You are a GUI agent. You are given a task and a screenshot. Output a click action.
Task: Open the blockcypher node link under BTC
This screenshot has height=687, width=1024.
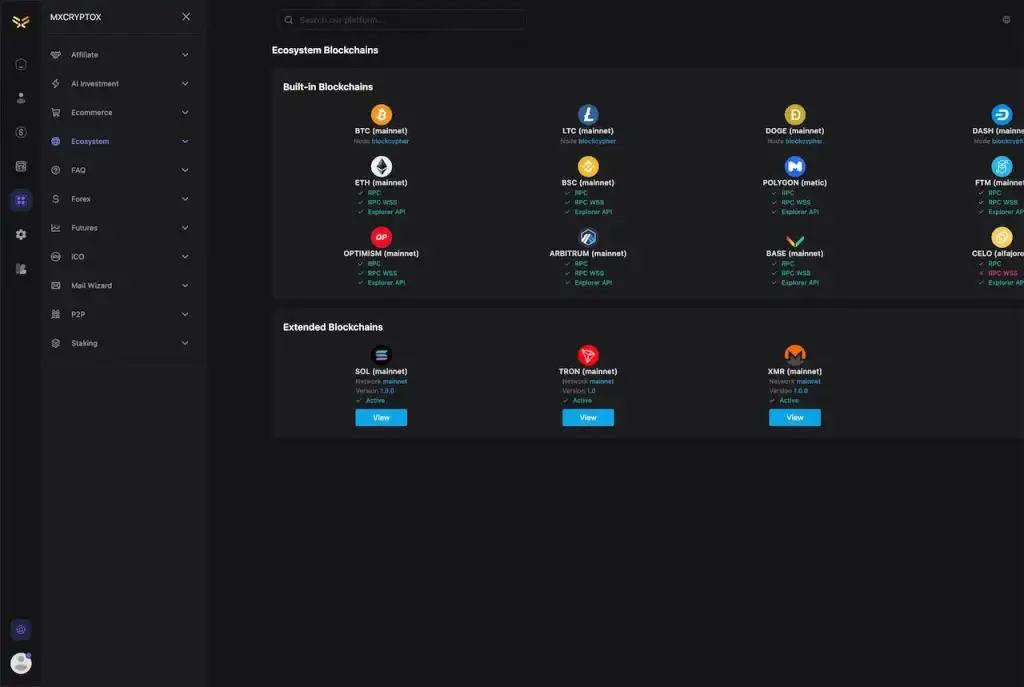pos(390,141)
